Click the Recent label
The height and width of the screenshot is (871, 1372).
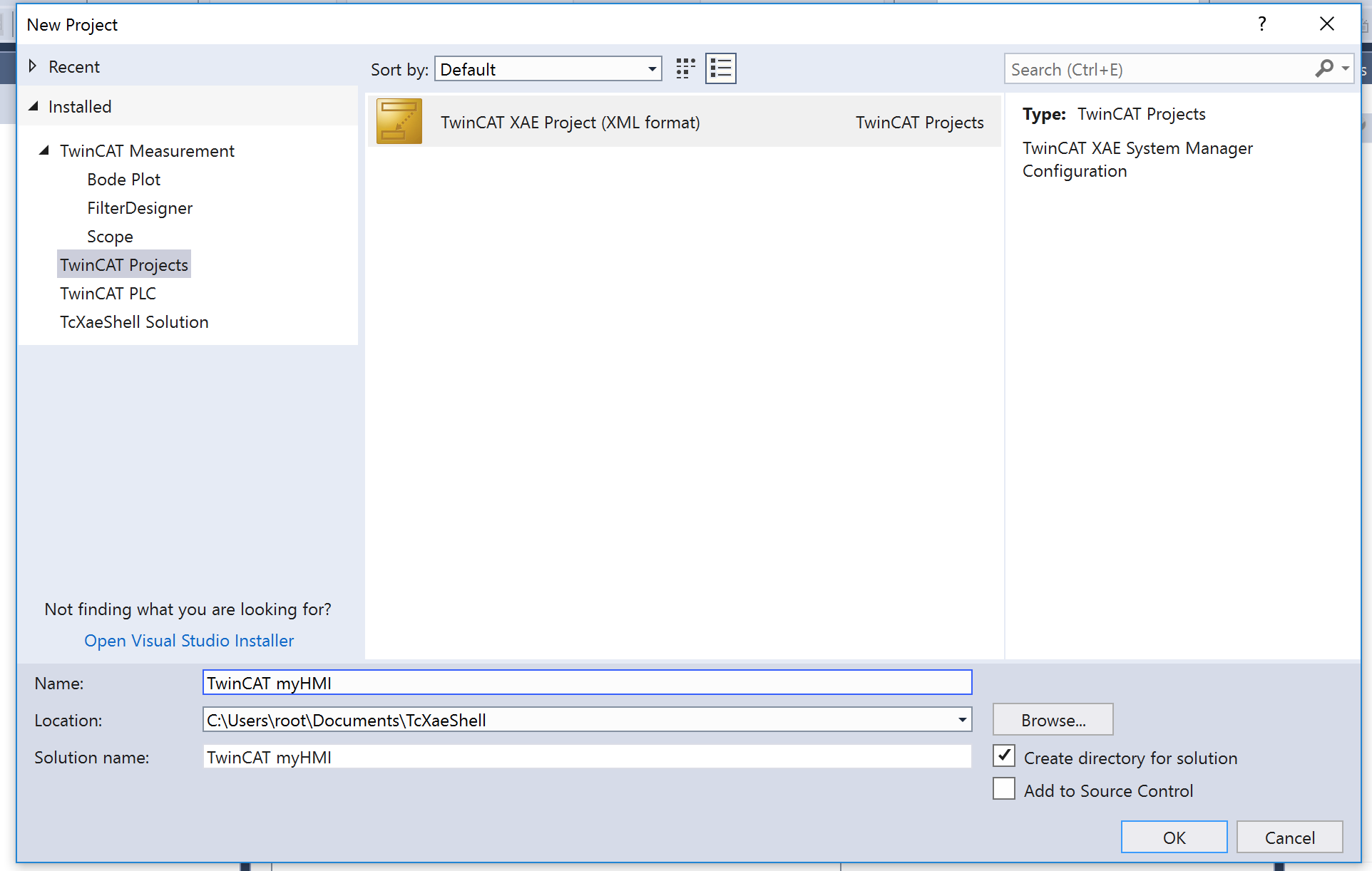74,67
